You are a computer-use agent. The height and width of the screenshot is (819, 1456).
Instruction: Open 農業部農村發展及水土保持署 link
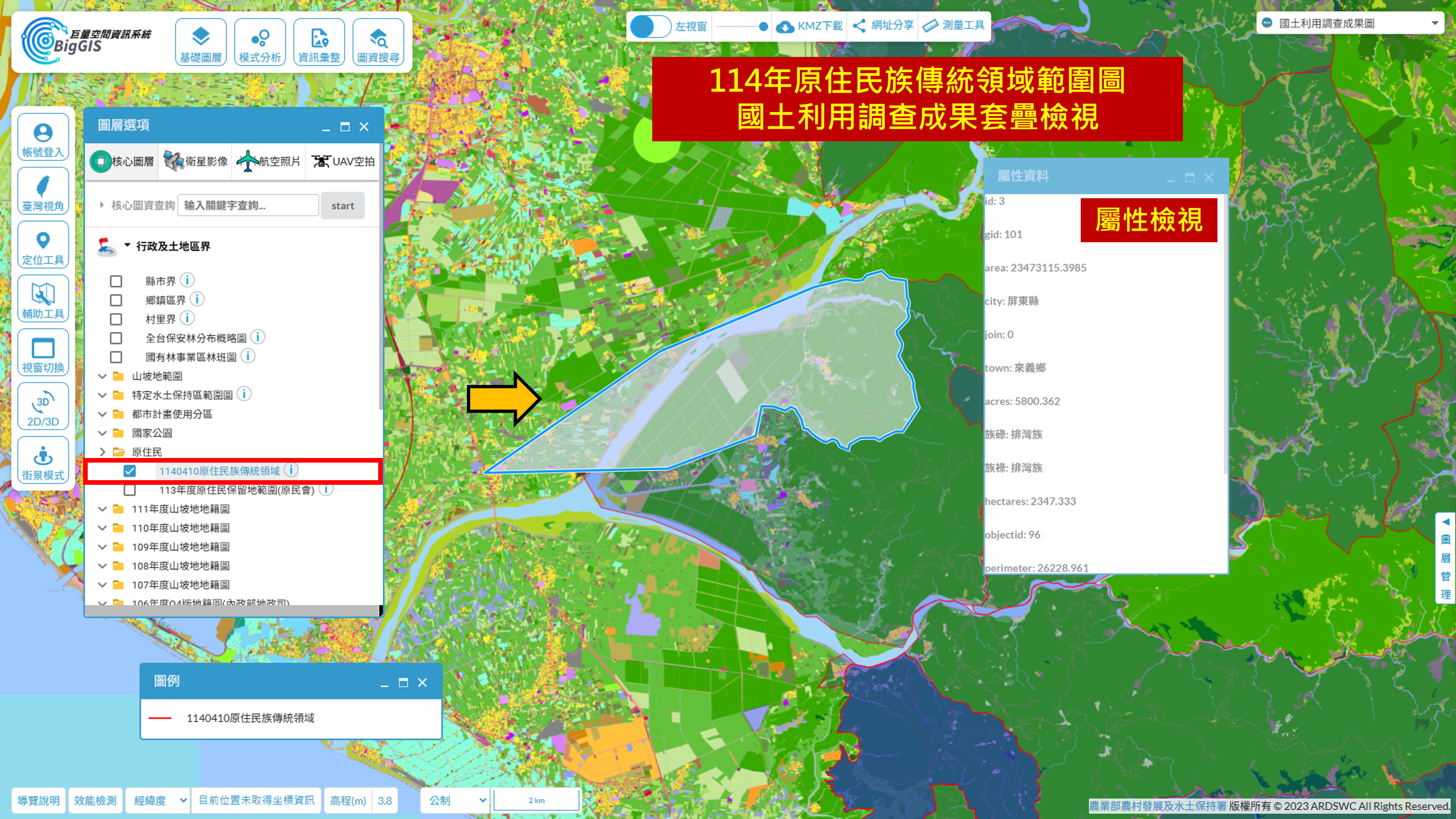tap(1158, 806)
